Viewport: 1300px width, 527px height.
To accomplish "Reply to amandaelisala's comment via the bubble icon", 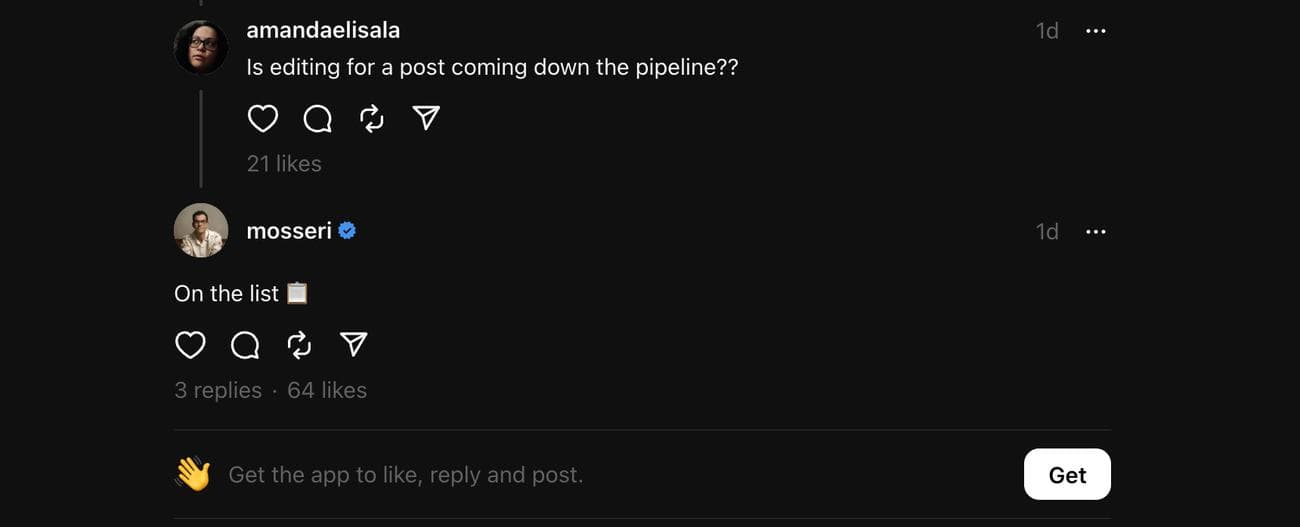I will coord(317,119).
